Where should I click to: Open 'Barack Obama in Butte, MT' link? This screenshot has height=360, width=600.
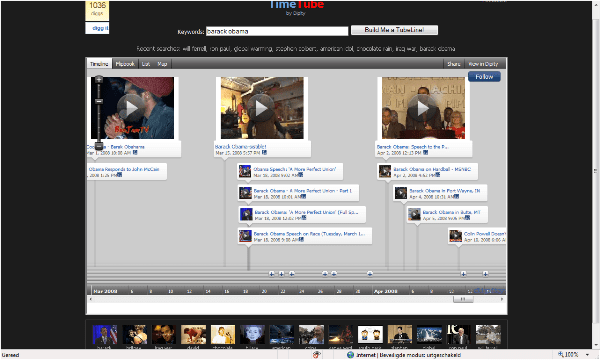point(452,212)
